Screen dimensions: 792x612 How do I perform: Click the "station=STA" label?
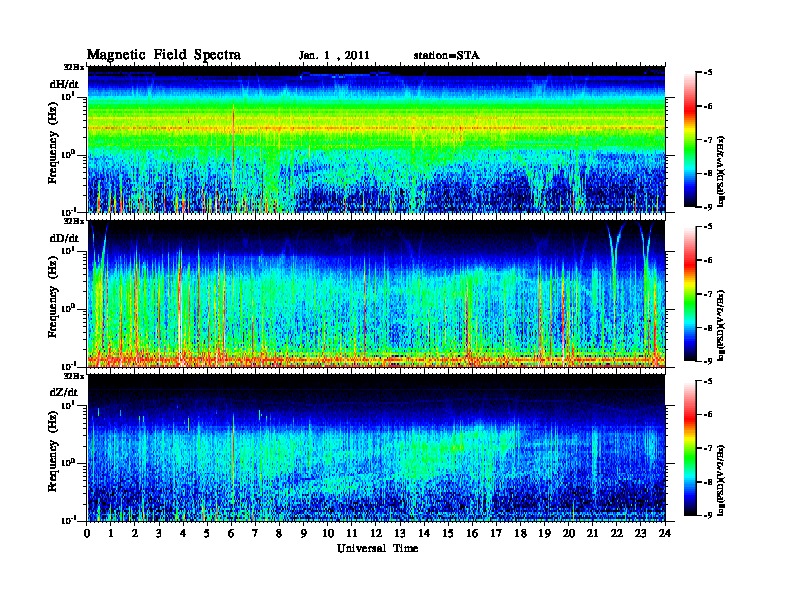[x=446, y=56]
